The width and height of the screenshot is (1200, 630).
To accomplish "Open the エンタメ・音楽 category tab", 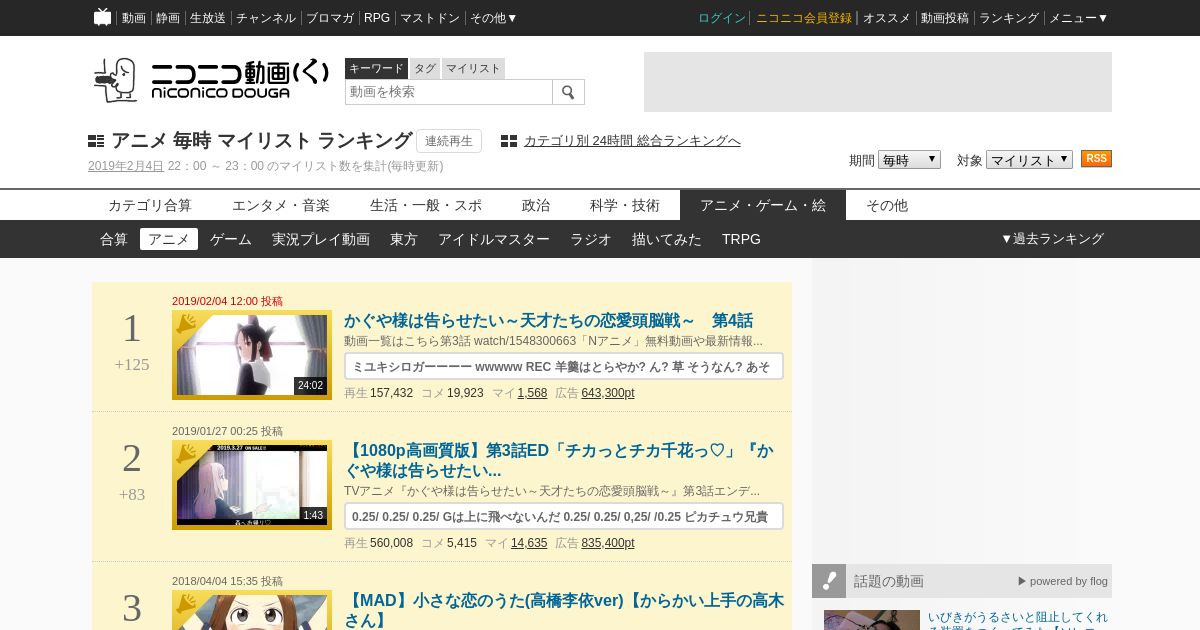I will coord(281,205).
